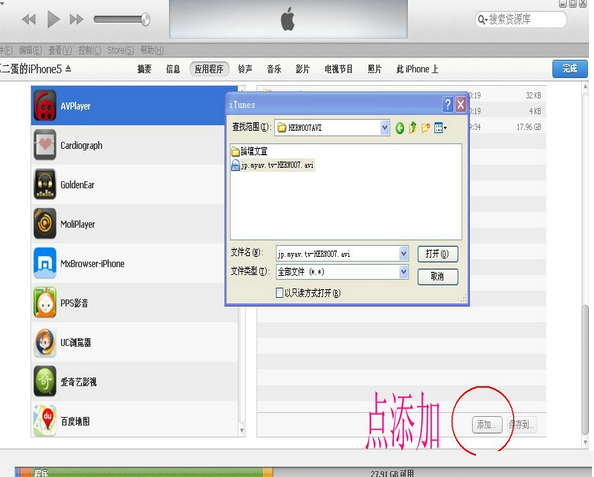Viewport: 594px width, 477px height.
Task: Switch to the 电视节目 tab
Action: tap(339, 69)
